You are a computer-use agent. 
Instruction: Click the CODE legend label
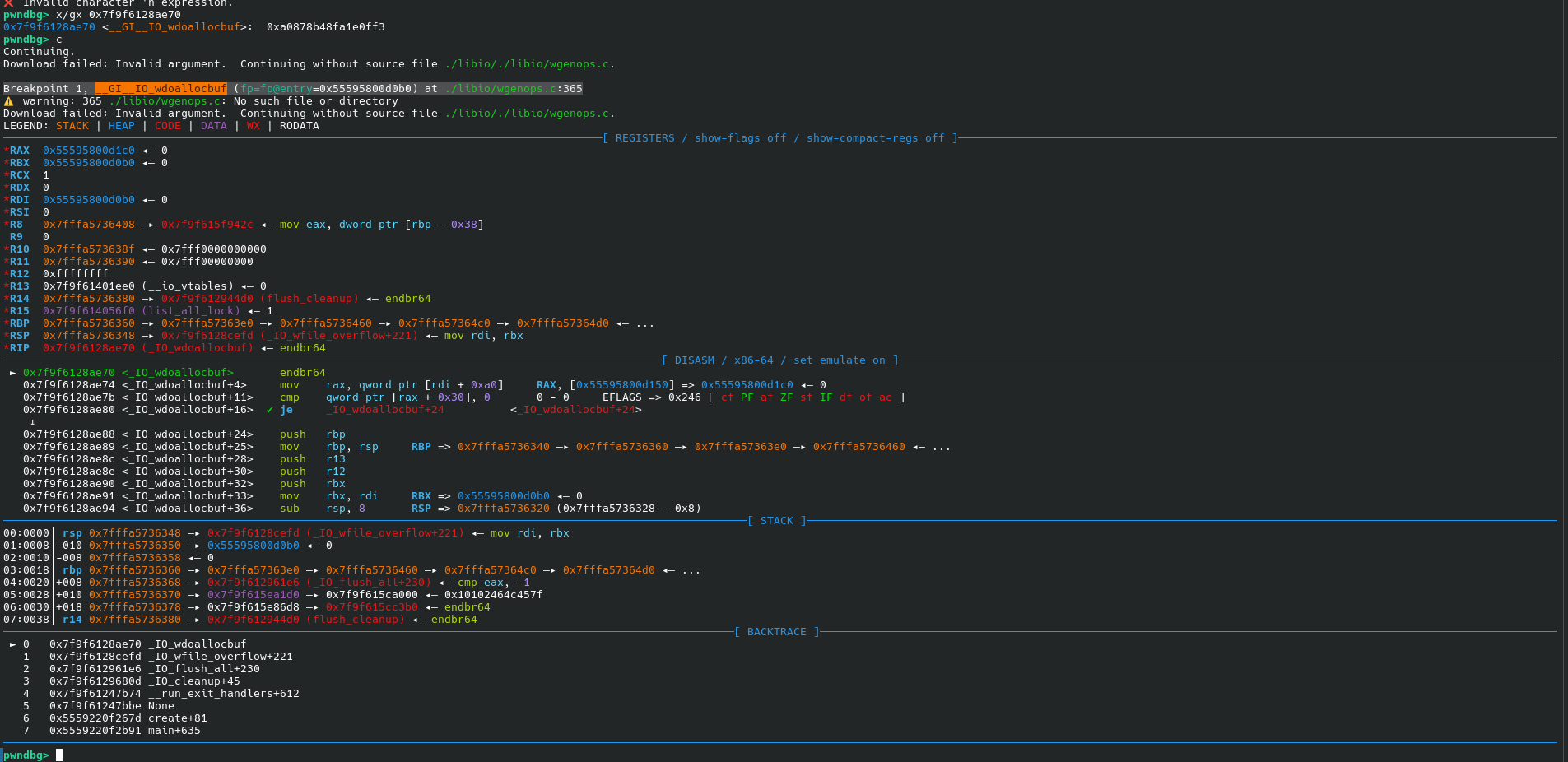tap(168, 126)
